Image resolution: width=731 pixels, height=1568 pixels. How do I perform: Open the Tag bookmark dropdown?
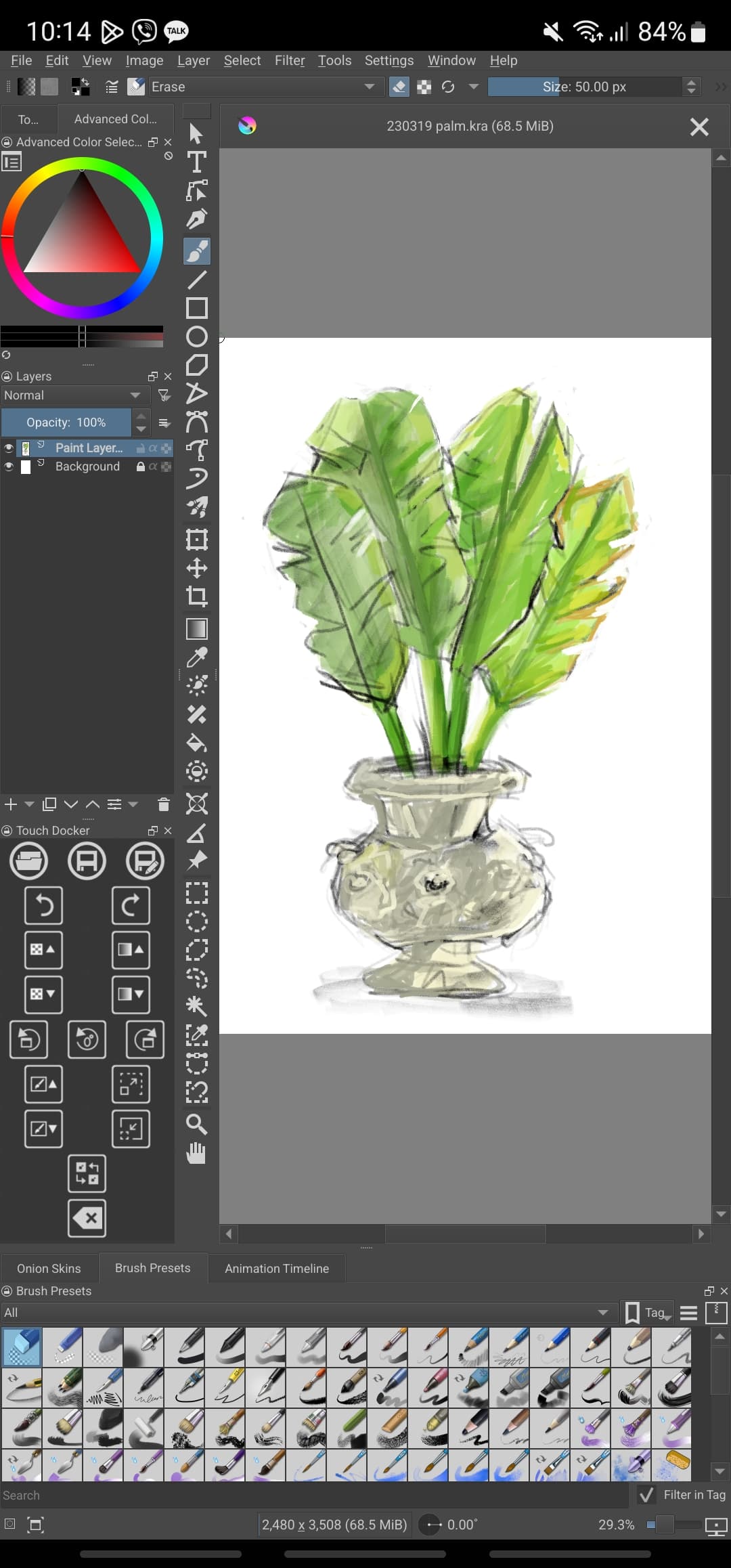[647, 1313]
